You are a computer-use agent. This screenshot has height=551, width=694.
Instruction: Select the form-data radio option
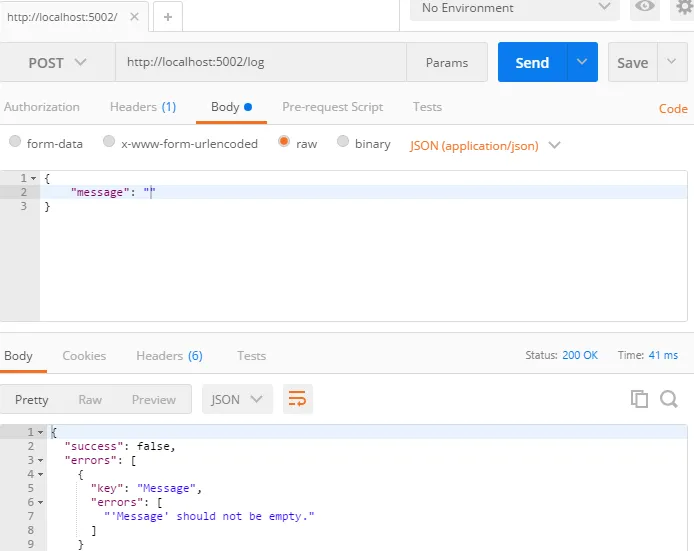(x=15, y=143)
